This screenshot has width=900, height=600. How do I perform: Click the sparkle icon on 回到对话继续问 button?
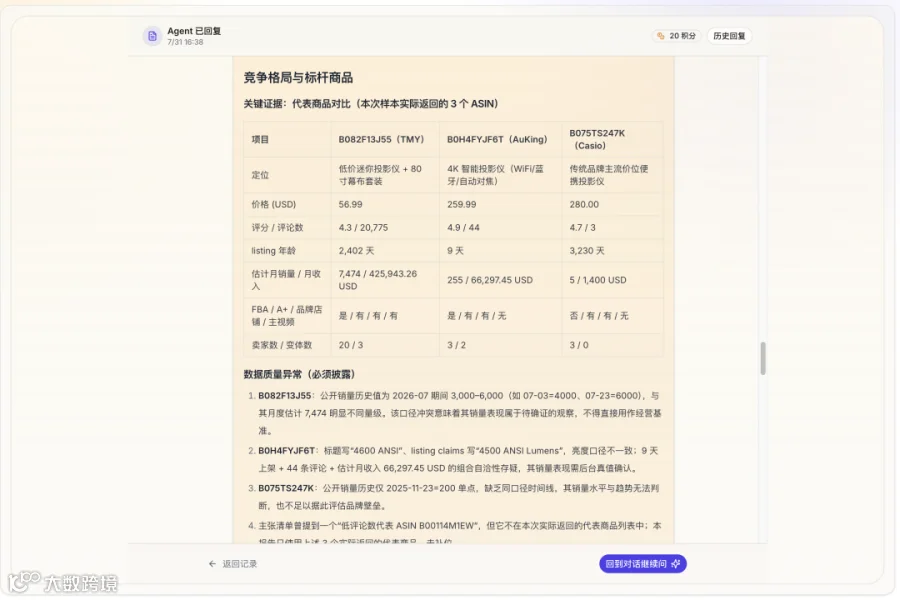tap(676, 564)
